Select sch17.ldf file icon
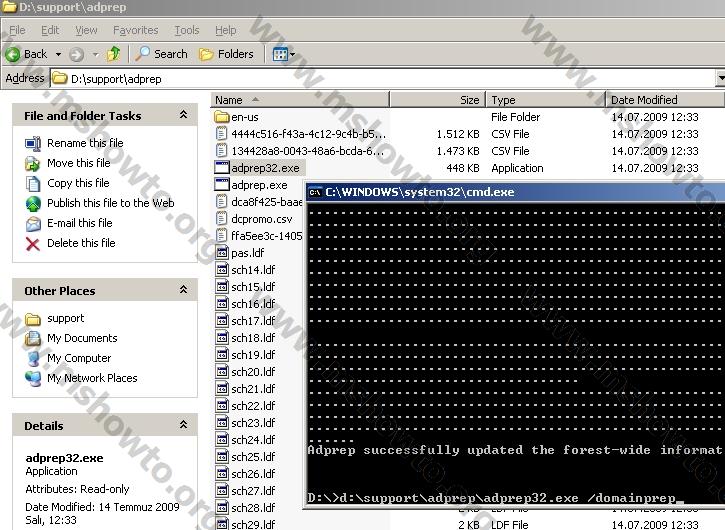The height and width of the screenshot is (530, 725). 222,321
